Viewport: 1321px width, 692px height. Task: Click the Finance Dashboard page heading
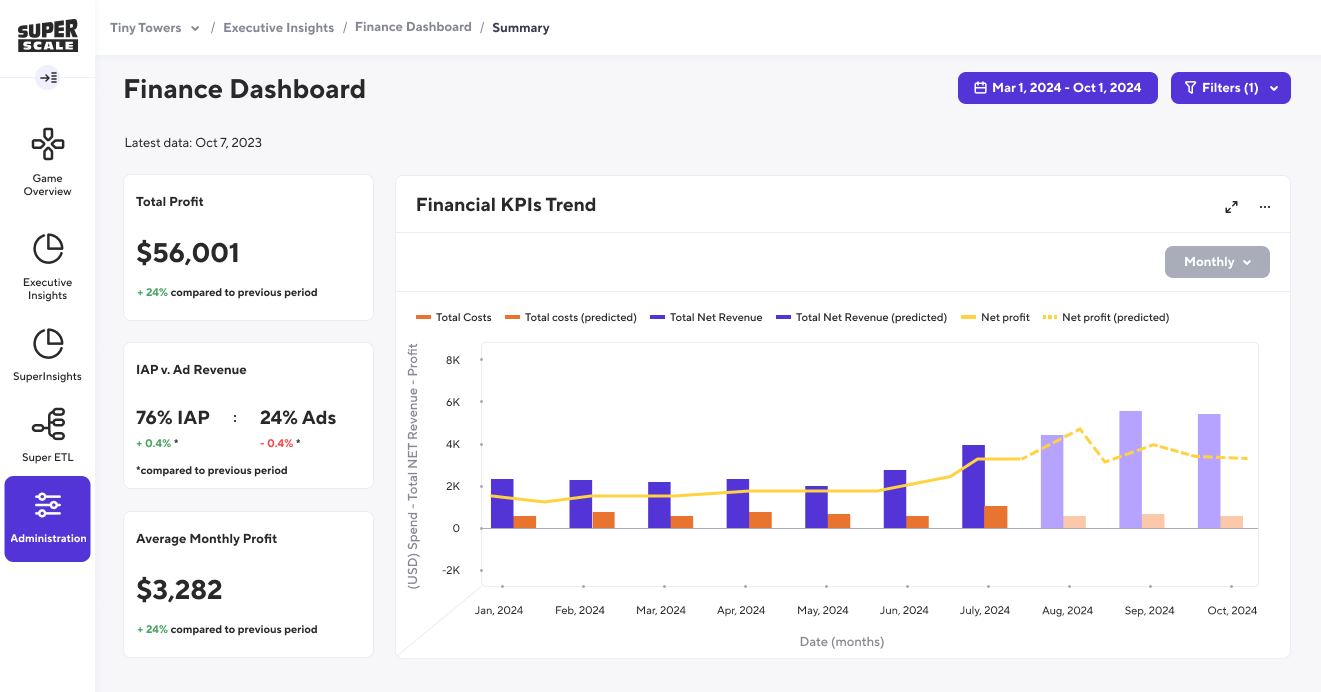(x=245, y=89)
